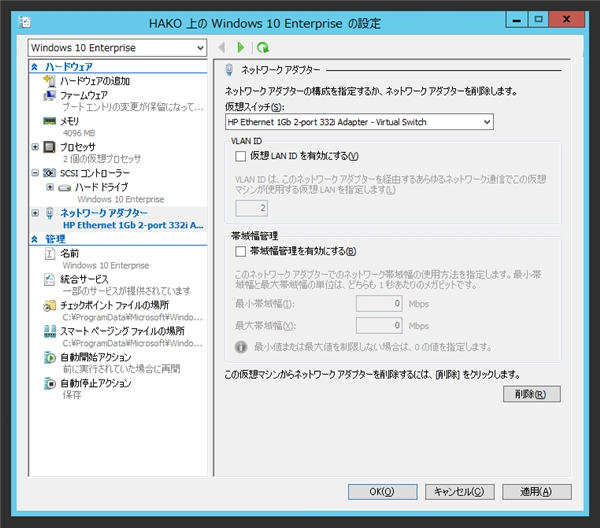Image resolution: width=600 pixels, height=528 pixels.
Task: Click the Firmware icon
Action: tap(49, 95)
